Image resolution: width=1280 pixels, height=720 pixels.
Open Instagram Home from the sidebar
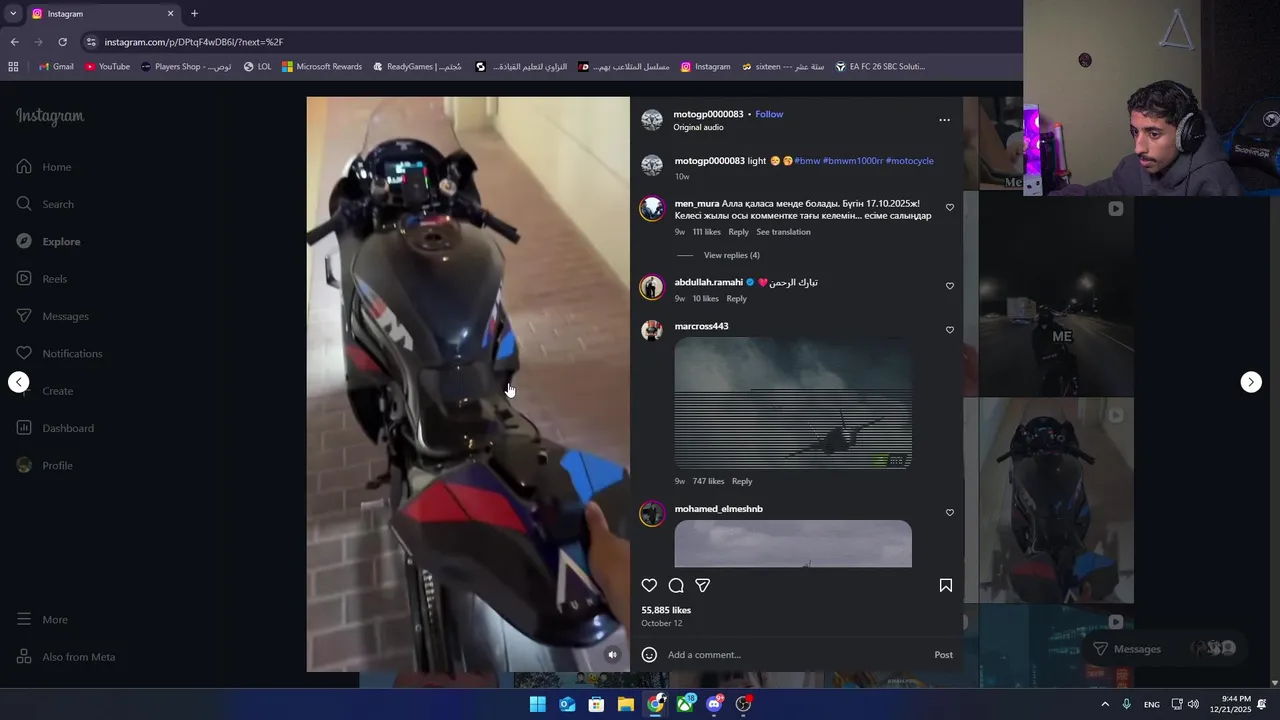[x=44, y=167]
